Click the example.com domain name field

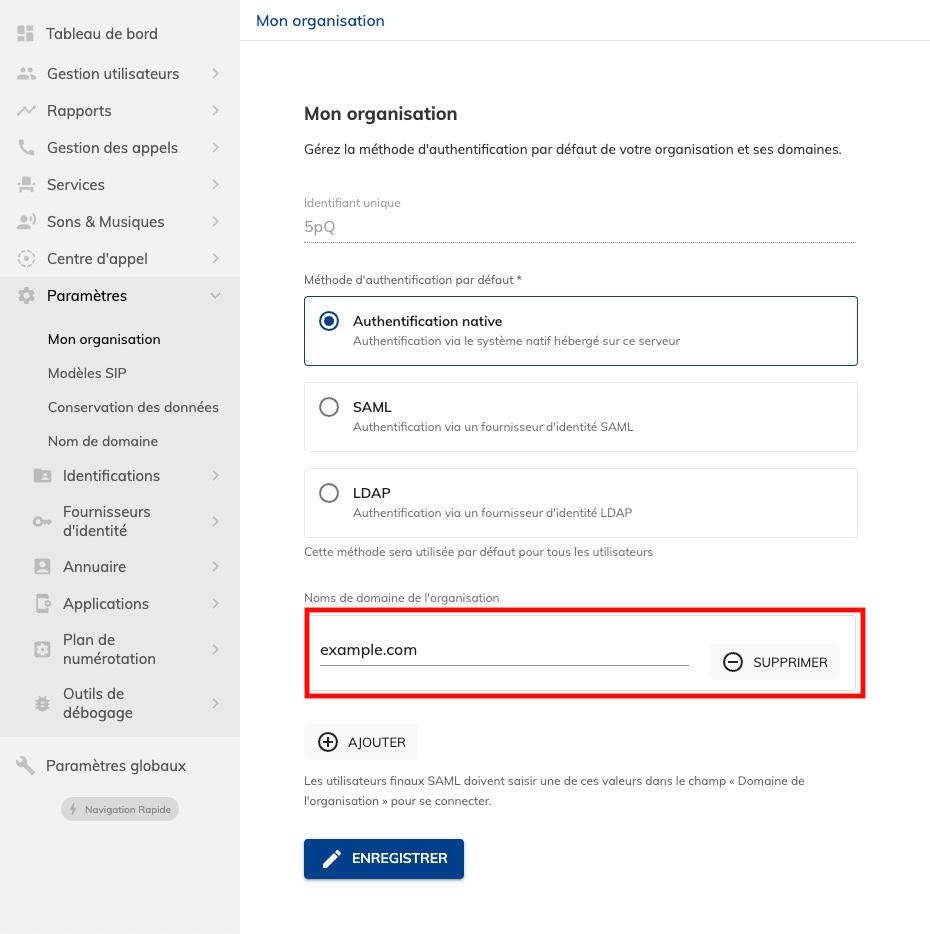504,650
